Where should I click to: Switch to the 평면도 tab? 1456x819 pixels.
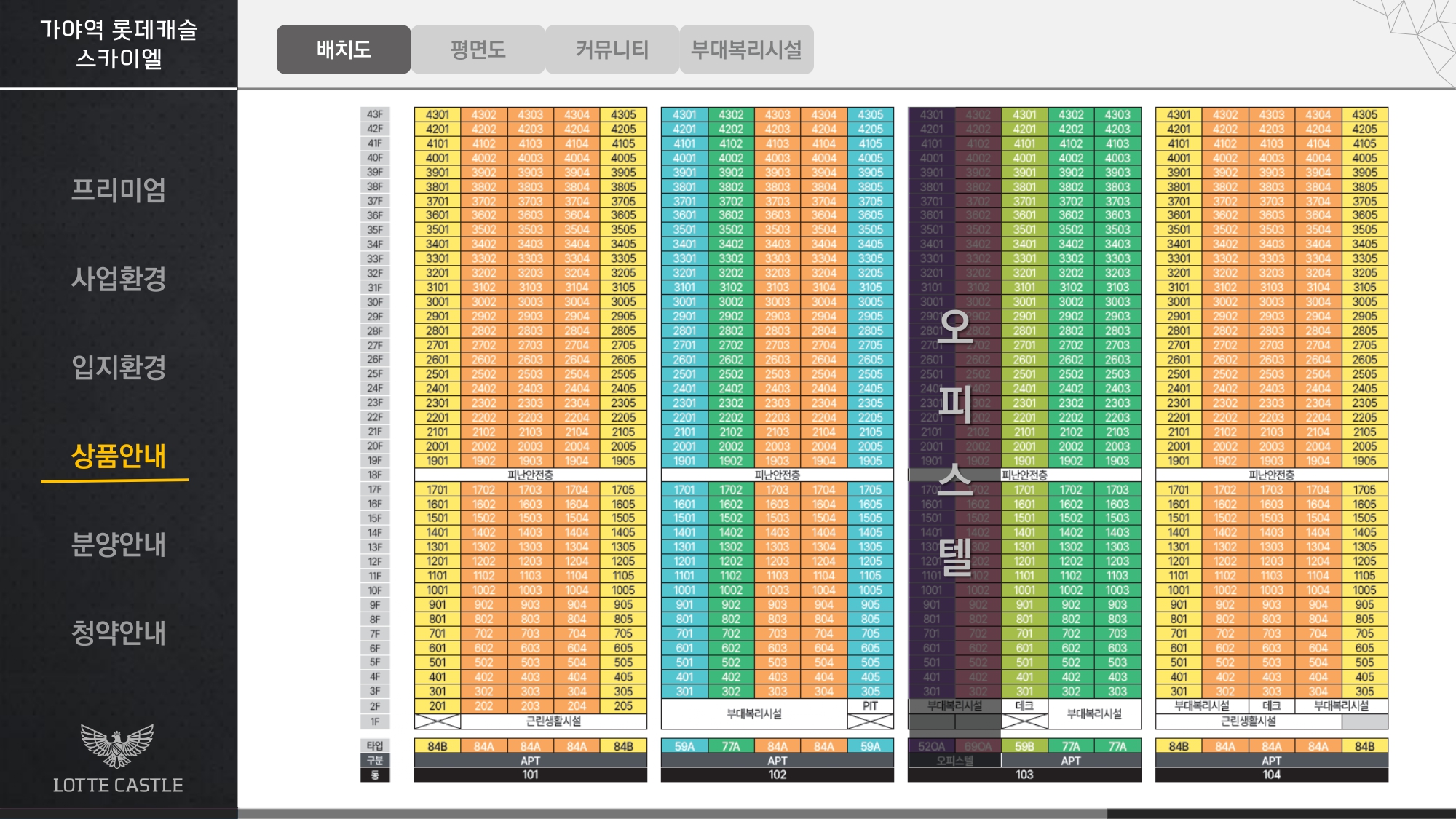point(478,50)
